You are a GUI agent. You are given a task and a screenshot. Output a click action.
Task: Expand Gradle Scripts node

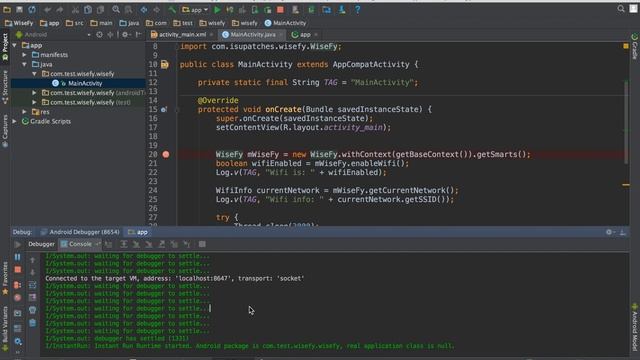[x=15, y=121]
